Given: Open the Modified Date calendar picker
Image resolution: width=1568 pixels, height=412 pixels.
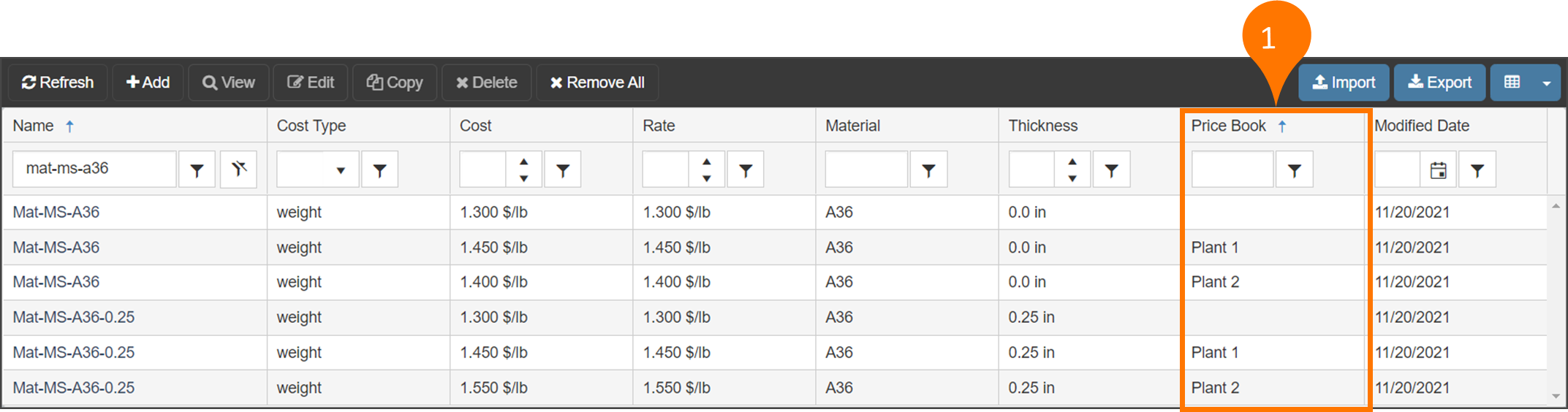Looking at the screenshot, I should click(1438, 170).
